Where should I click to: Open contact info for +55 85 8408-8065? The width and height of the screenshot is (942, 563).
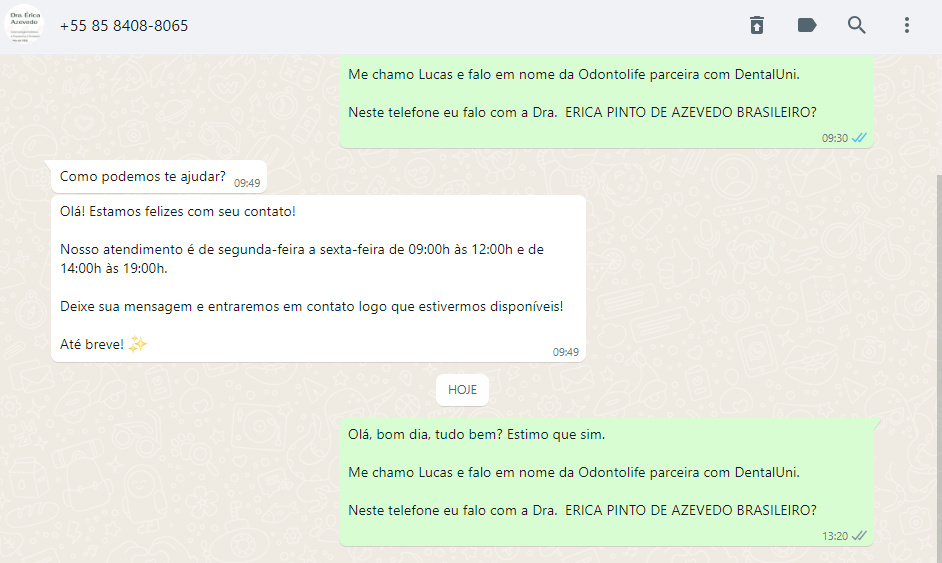click(124, 26)
